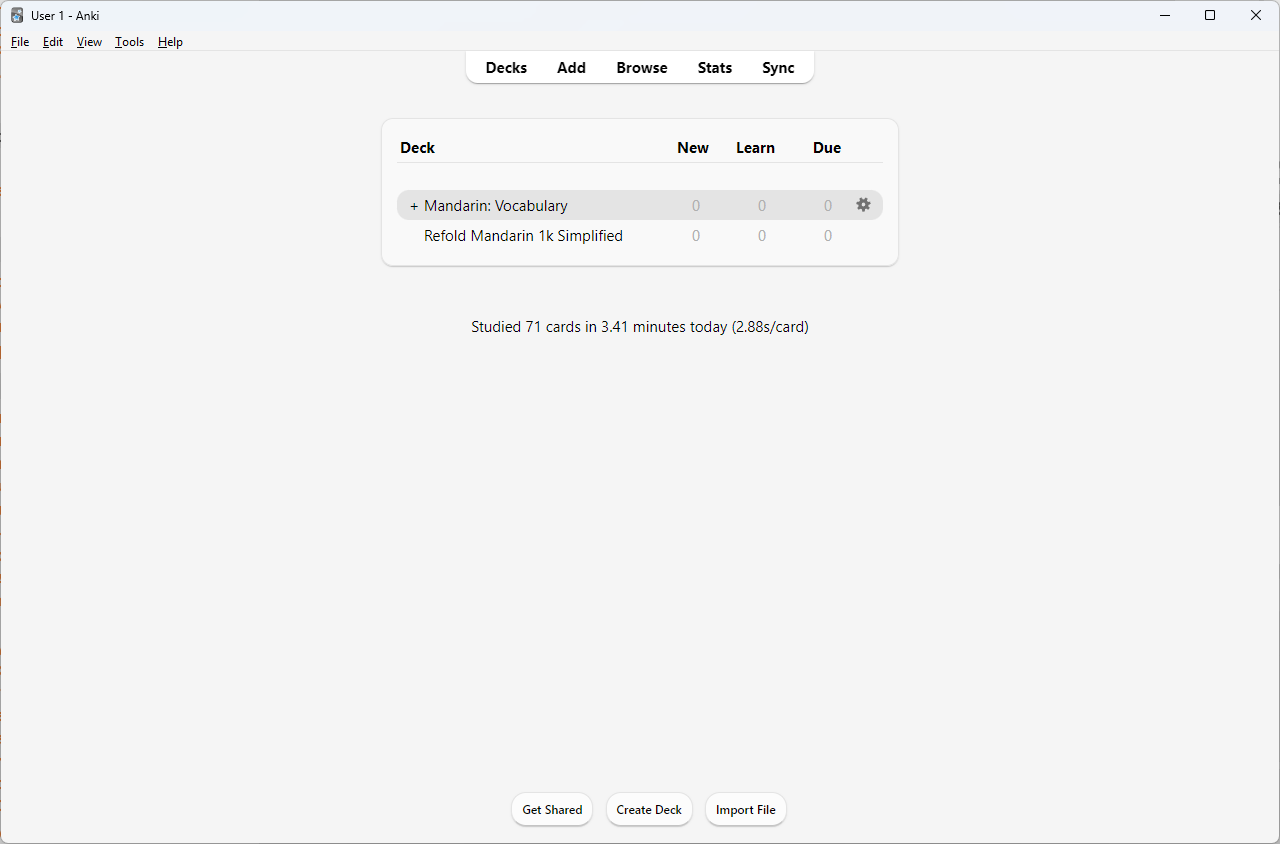Sync the collection

(x=778, y=68)
